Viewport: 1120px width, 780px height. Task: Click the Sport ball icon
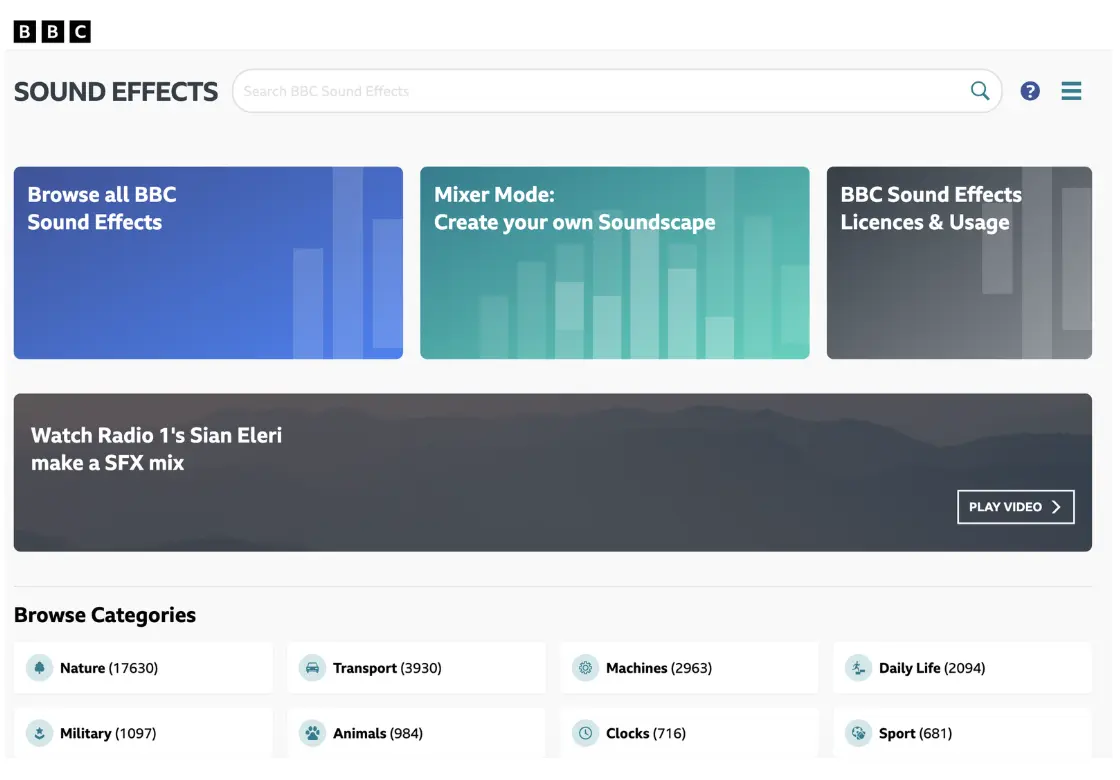pyautogui.click(x=858, y=733)
